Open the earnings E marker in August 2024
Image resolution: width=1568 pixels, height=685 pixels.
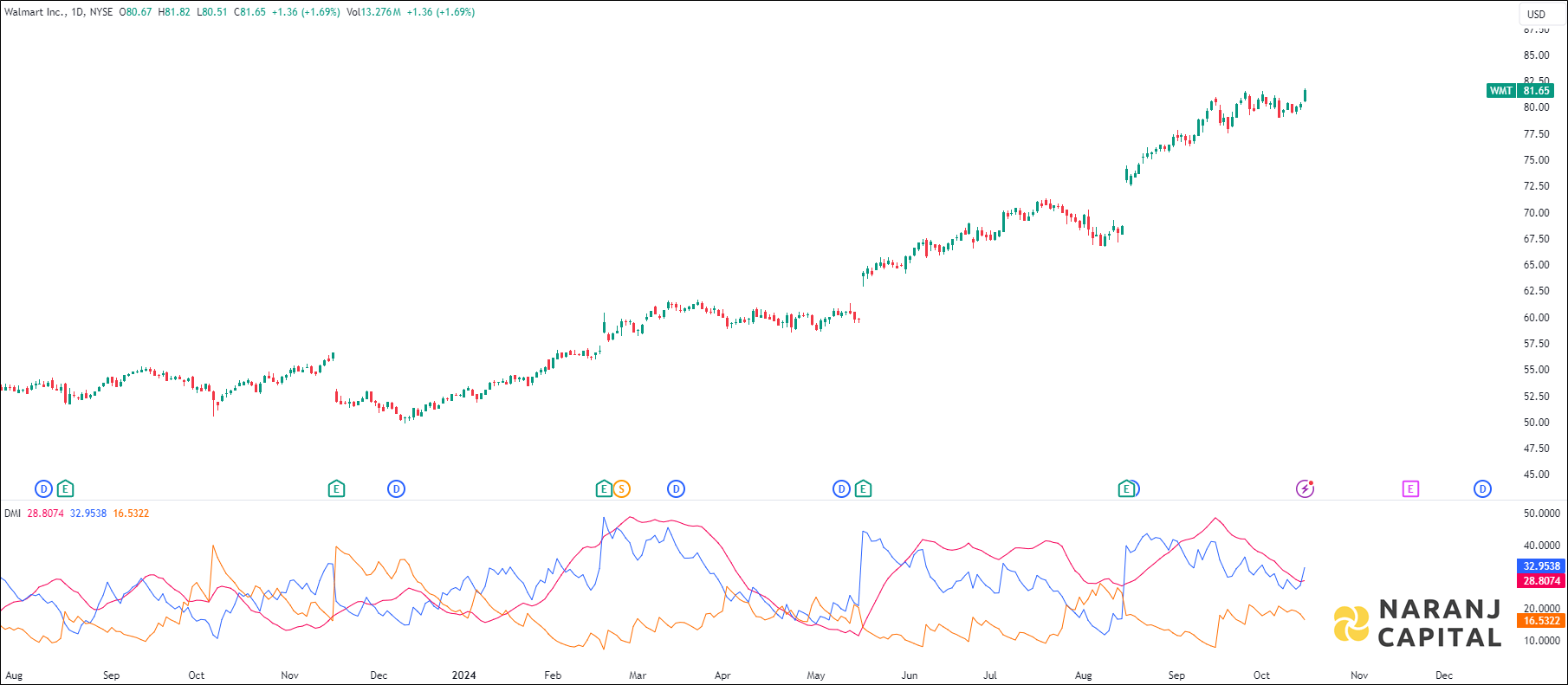click(x=1125, y=489)
